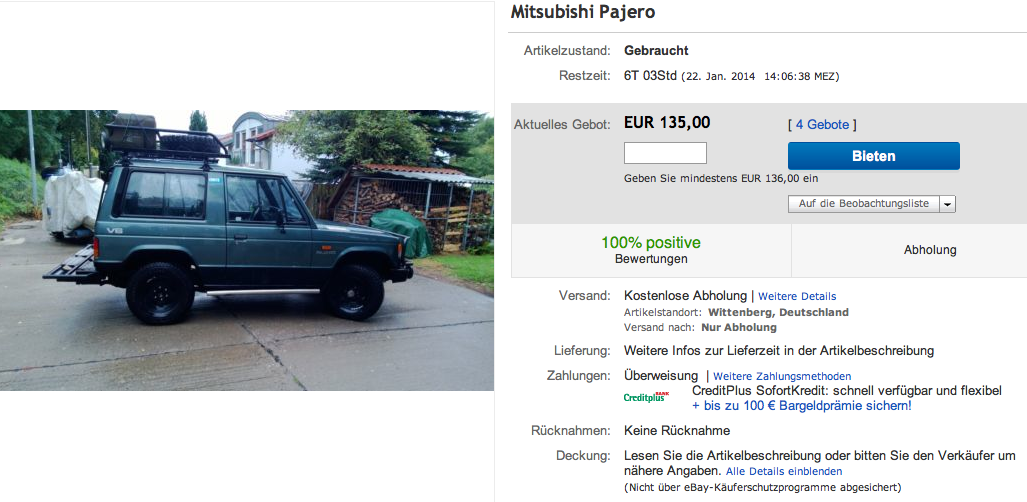Screen dimensions: 1027x502
Task: Click the Wittenberg, Deutschland location text
Action: 778,312
